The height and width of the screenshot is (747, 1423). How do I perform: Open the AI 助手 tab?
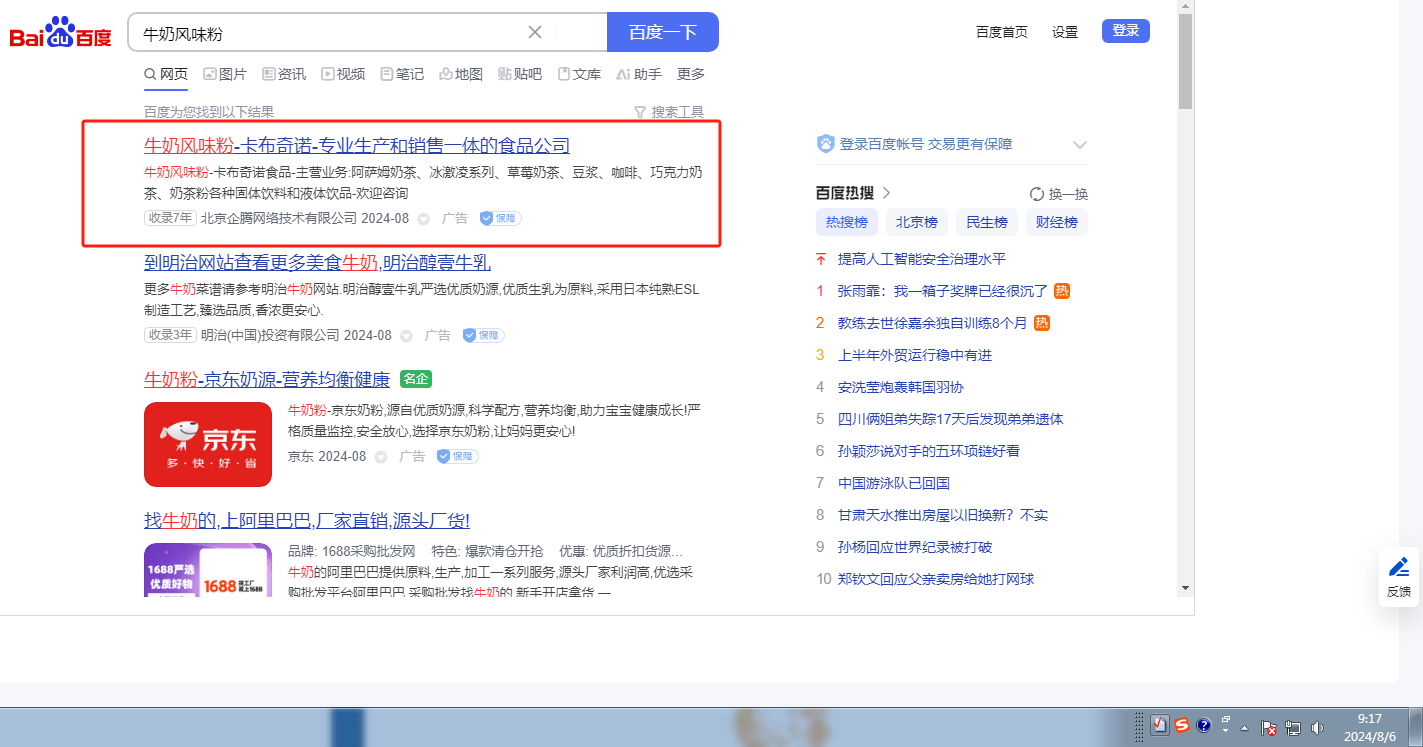(x=639, y=74)
